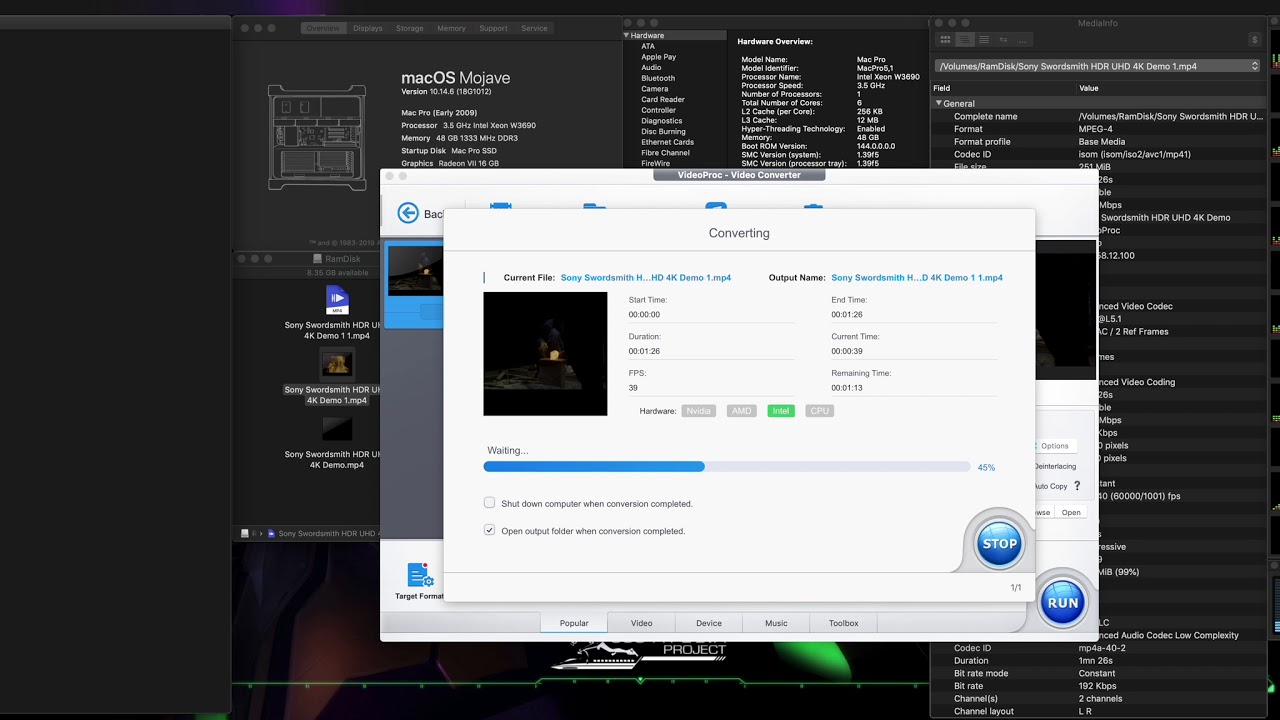Open the Toolbox tab
Viewport: 1280px width, 720px height.
pos(844,623)
